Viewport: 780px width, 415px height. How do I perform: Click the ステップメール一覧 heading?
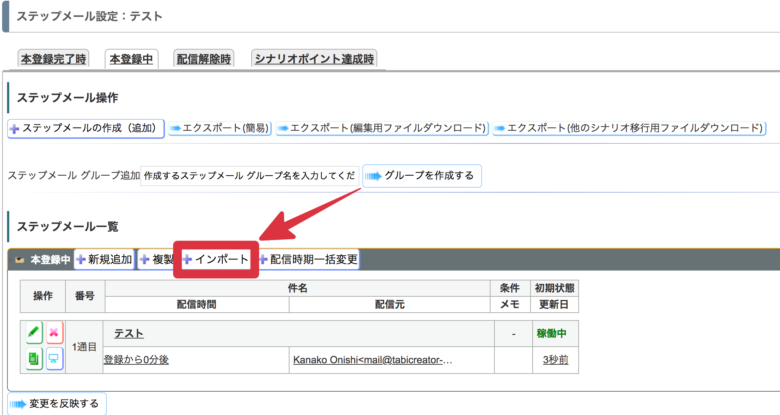[68, 227]
